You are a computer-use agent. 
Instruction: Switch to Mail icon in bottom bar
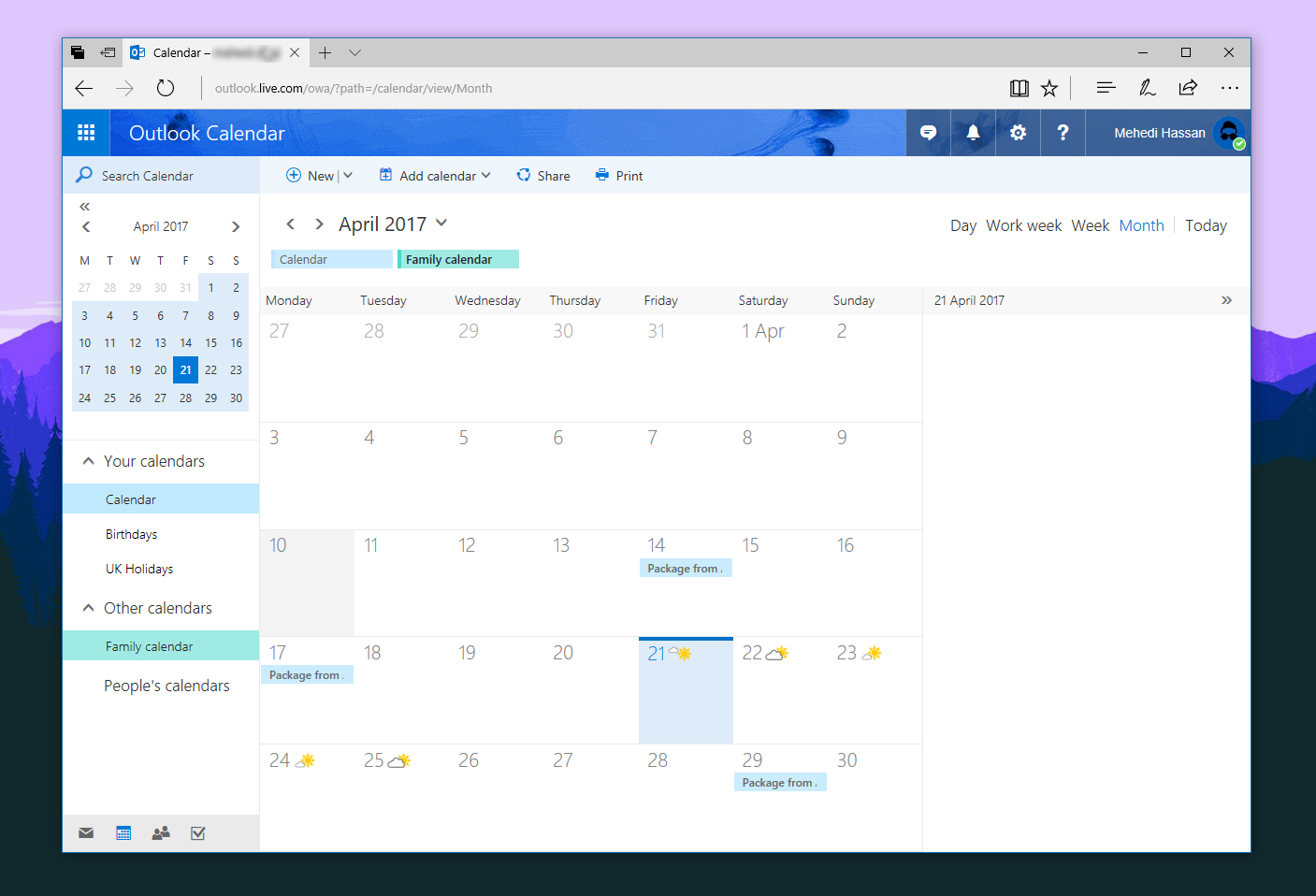pos(86,833)
